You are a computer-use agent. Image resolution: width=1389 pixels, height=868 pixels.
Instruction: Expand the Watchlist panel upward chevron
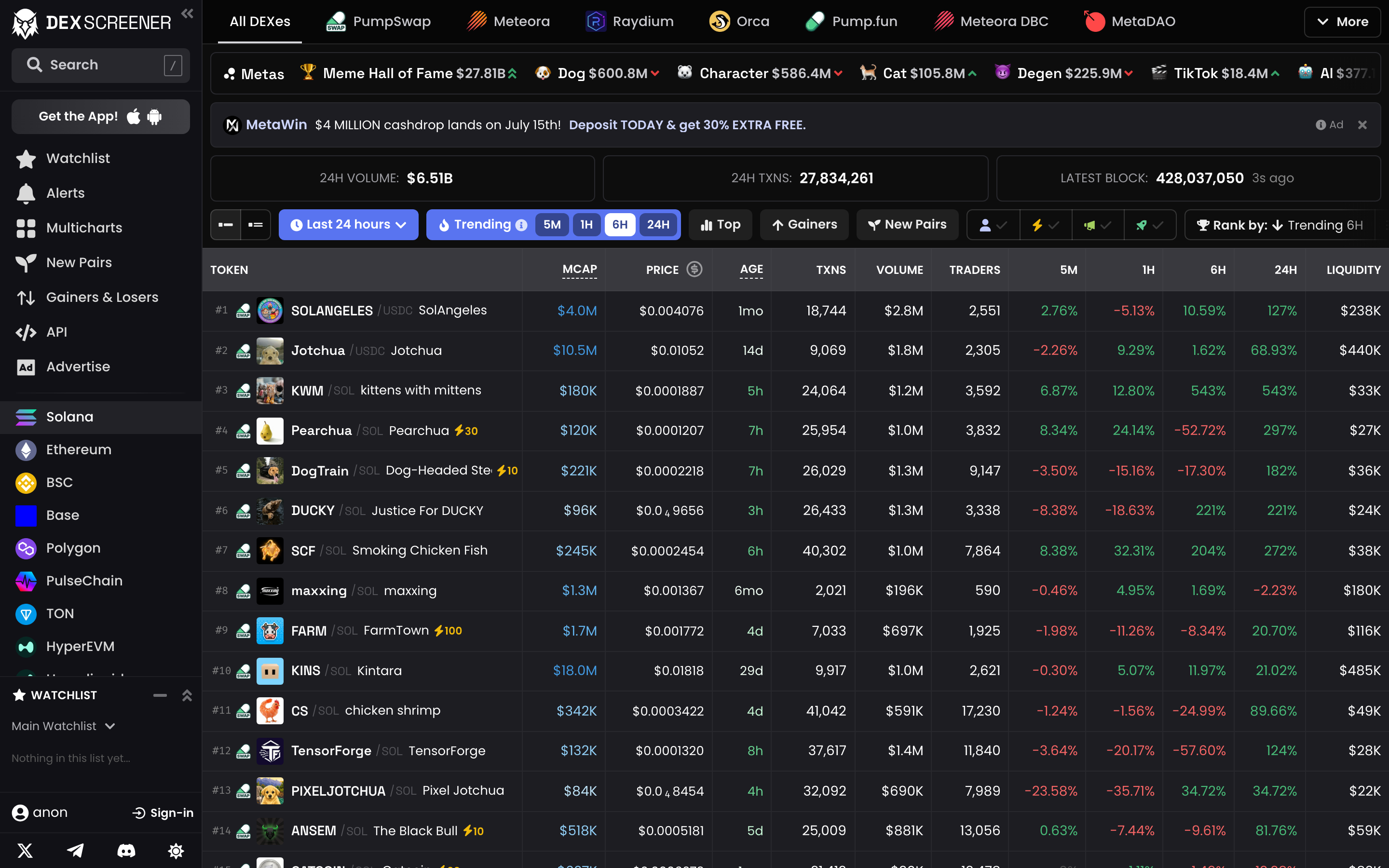(x=187, y=695)
